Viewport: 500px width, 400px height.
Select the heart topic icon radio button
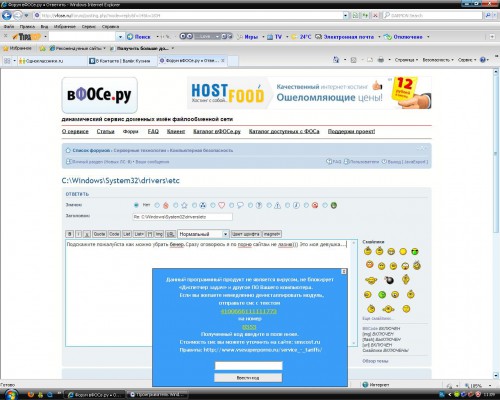[213, 205]
